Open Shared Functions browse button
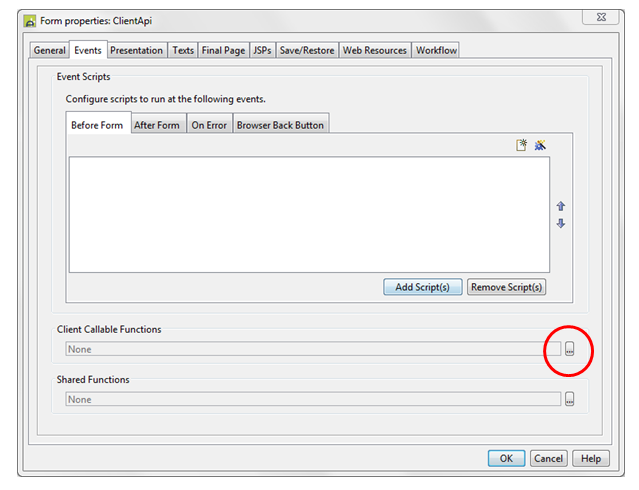Image resolution: width=639 pixels, height=490 pixels. (569, 399)
